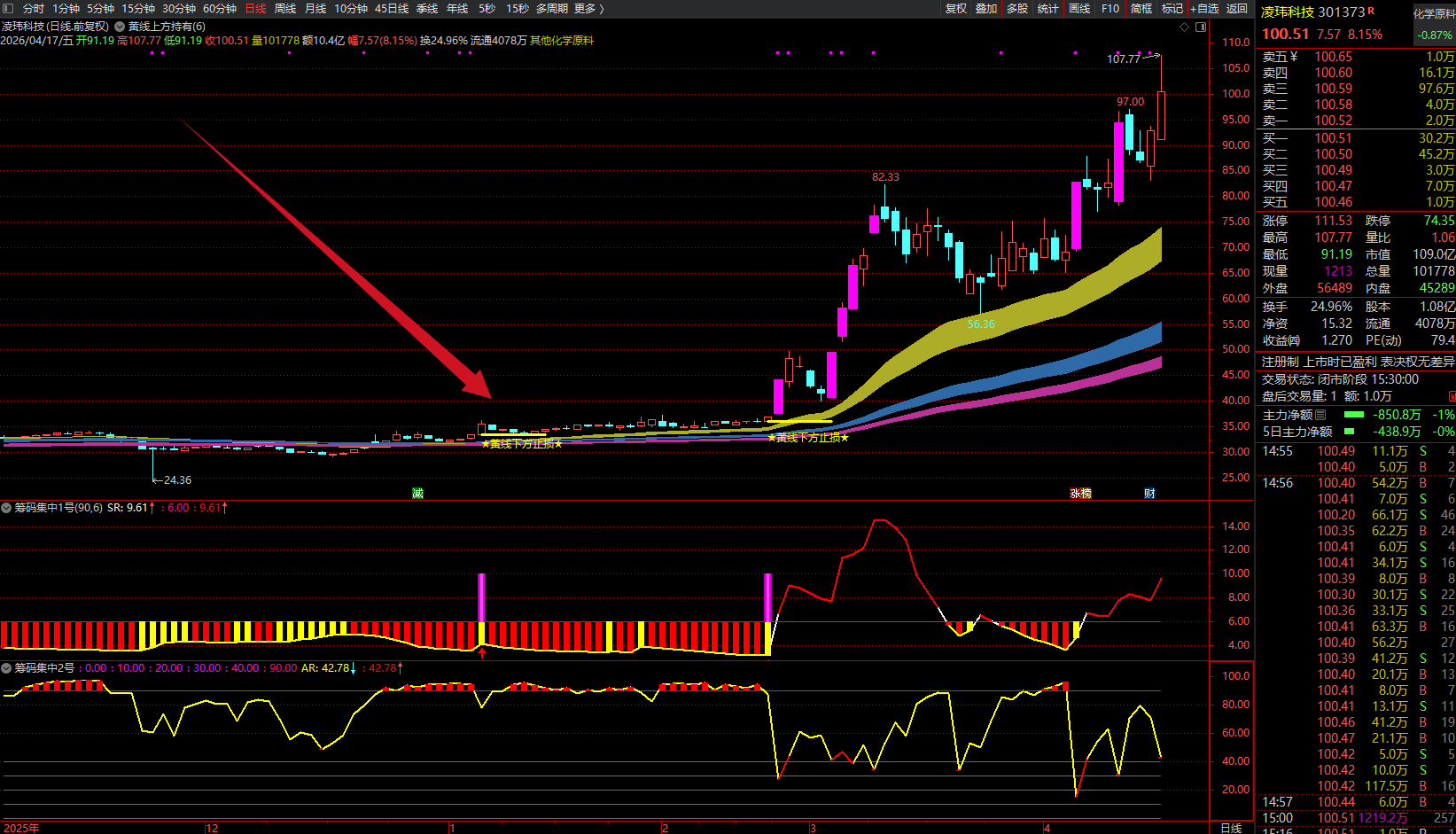Viewport: 1456px width, 834px height.
Task: Click the green 减 event marker
Action: pos(417,494)
